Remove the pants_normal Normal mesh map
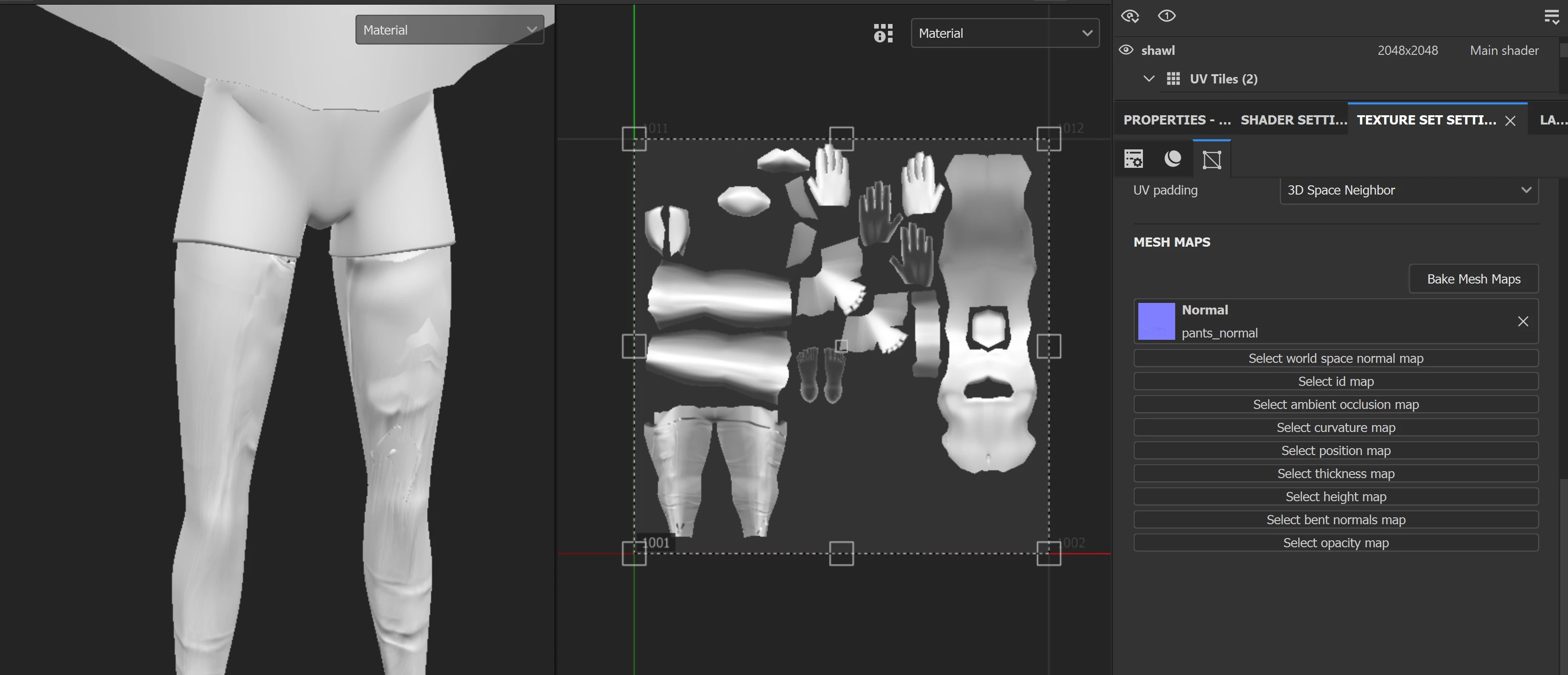The width and height of the screenshot is (1568, 675). [x=1522, y=321]
